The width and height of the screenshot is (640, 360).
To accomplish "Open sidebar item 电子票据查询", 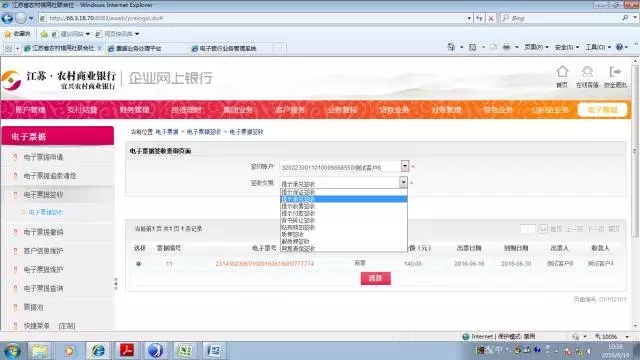I will pos(43,289).
